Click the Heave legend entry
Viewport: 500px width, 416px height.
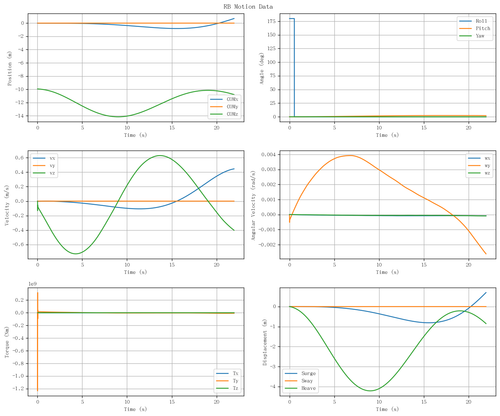pyautogui.click(x=300, y=388)
